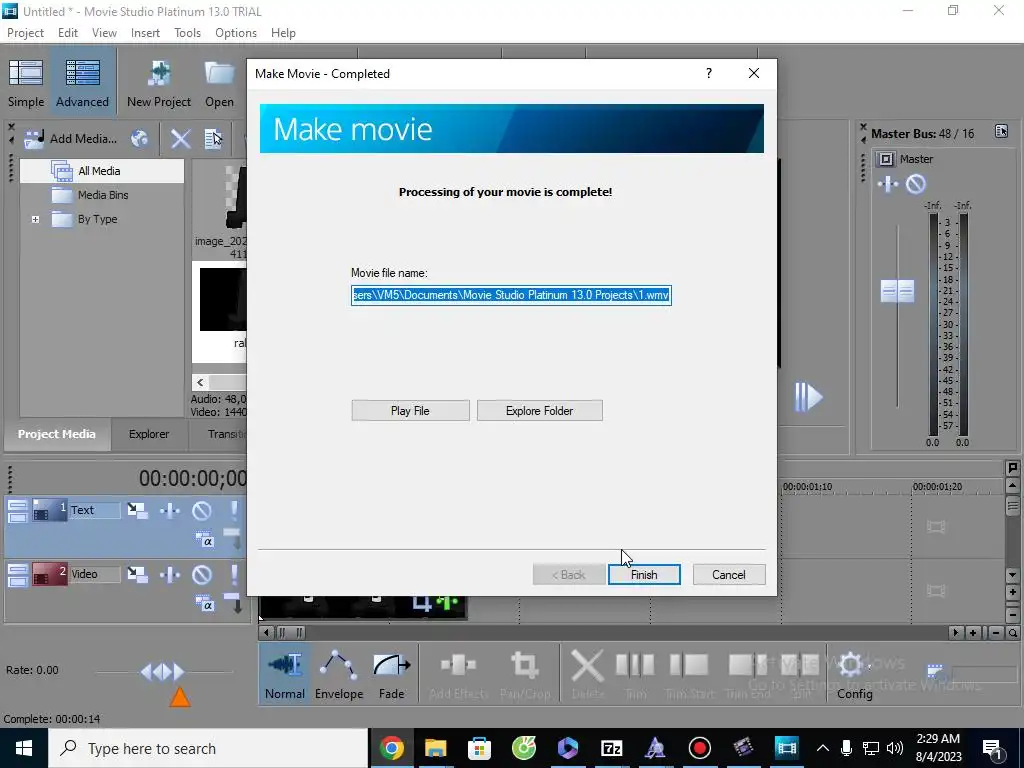Click compositing mode alpha icon on Video track

[204, 604]
